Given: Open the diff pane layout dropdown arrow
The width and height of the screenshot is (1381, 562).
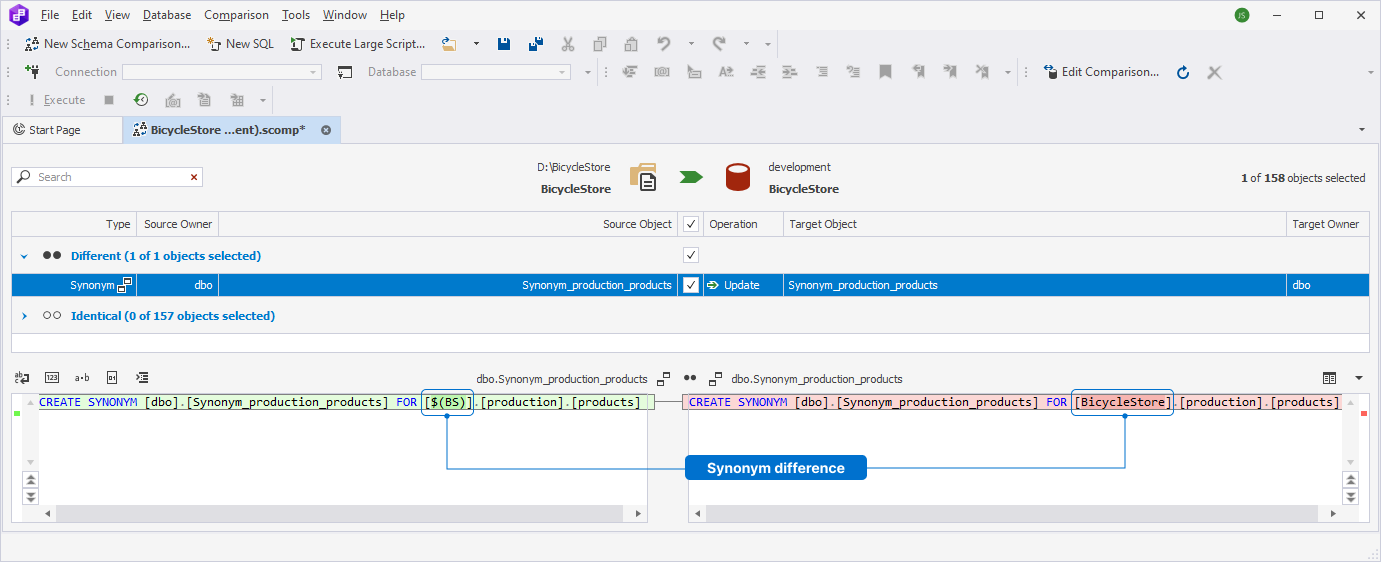Looking at the screenshot, I should point(1358,378).
